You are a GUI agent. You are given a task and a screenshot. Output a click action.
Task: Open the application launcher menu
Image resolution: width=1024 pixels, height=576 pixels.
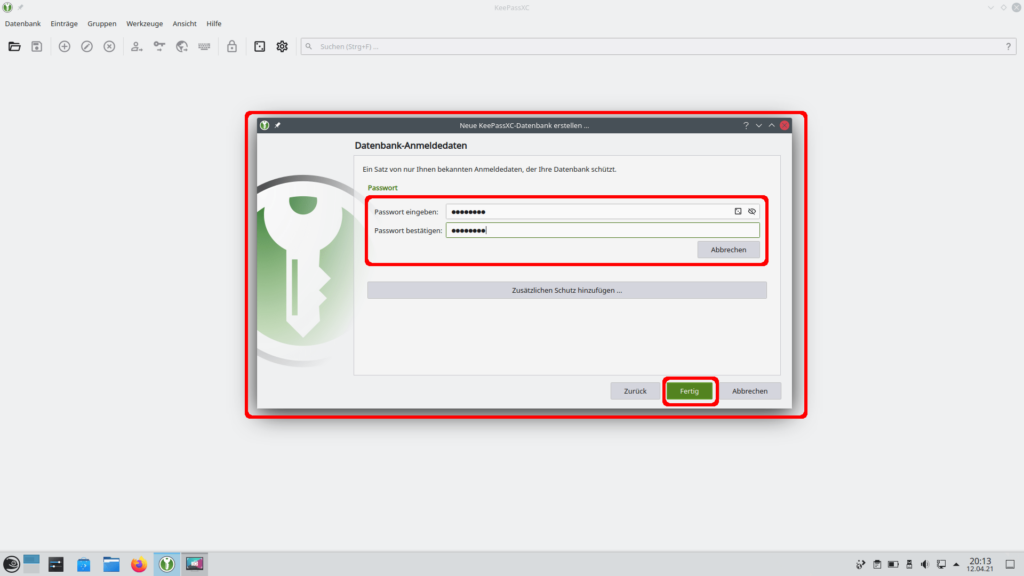pos(11,564)
